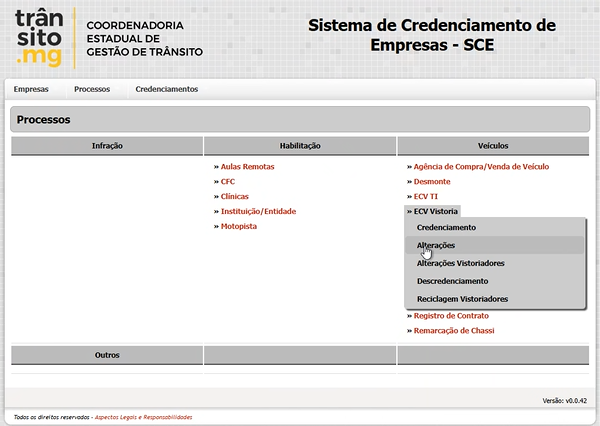Open the Instituição/Entidade link
The image size is (600, 426).
coord(258,211)
